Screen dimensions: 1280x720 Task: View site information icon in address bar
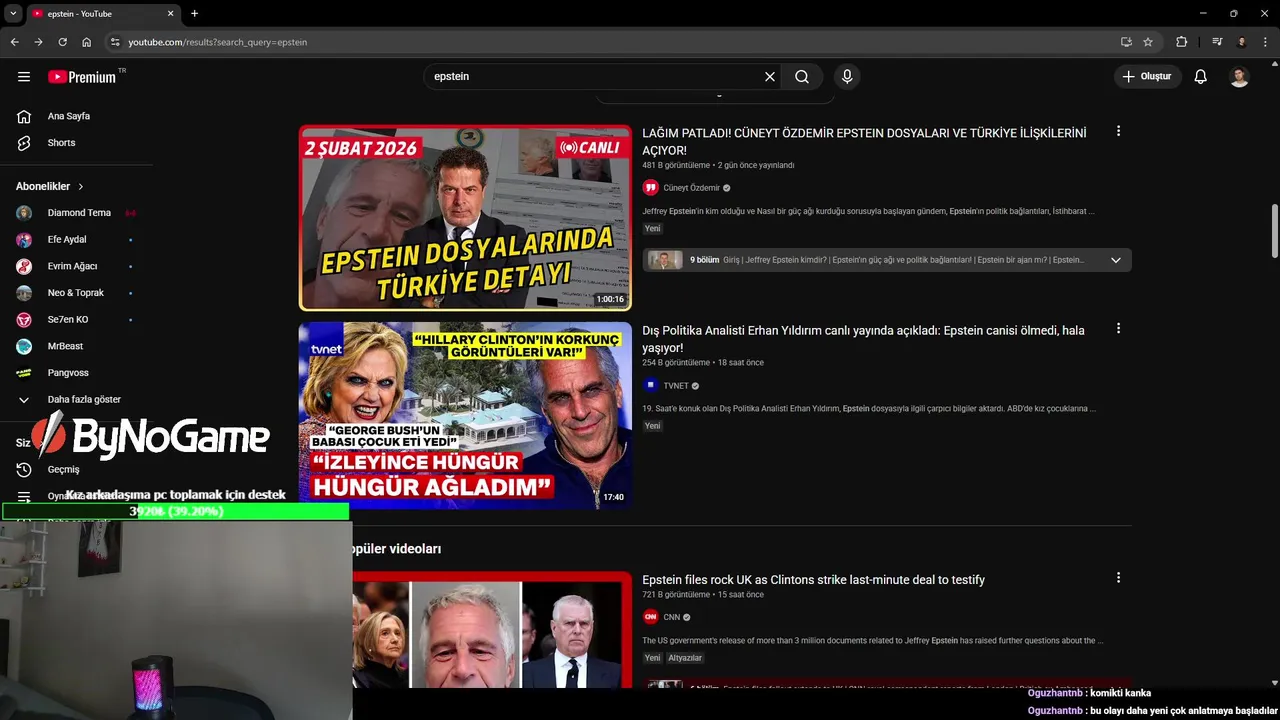[x=115, y=42]
